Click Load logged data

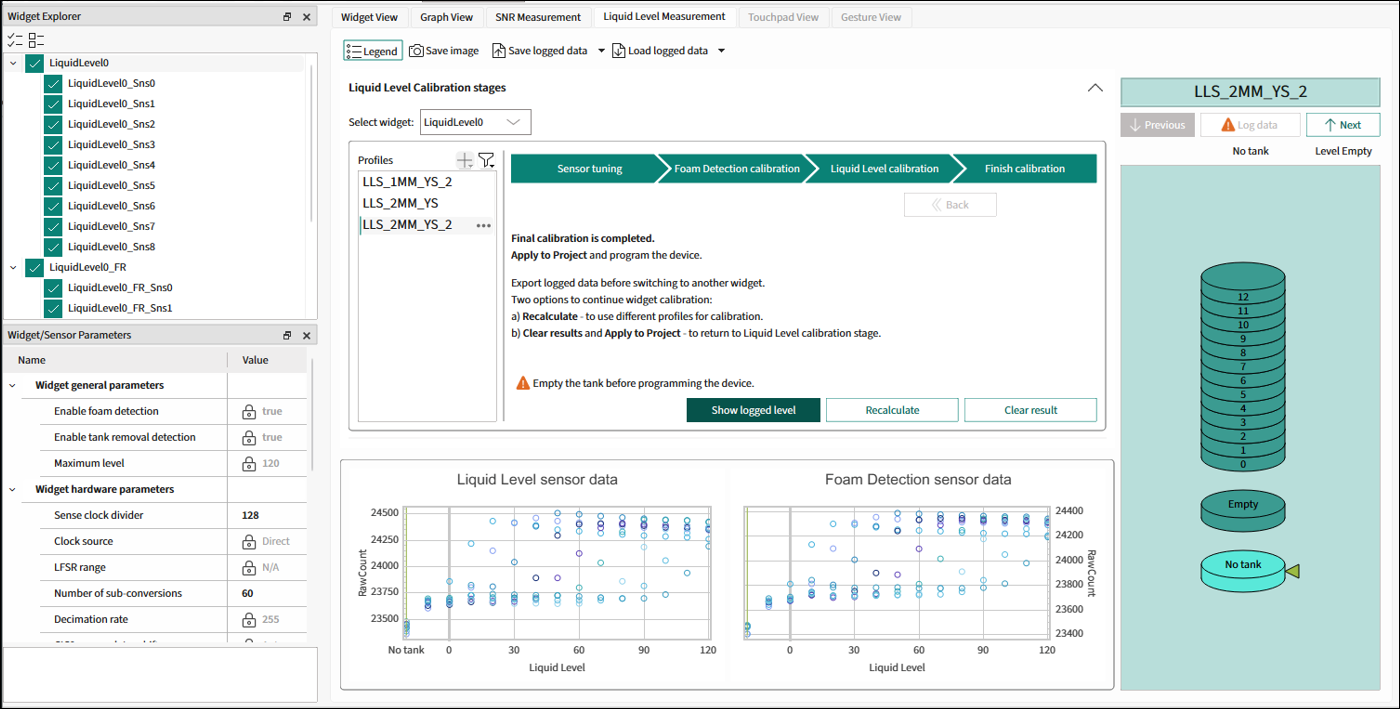coord(660,51)
